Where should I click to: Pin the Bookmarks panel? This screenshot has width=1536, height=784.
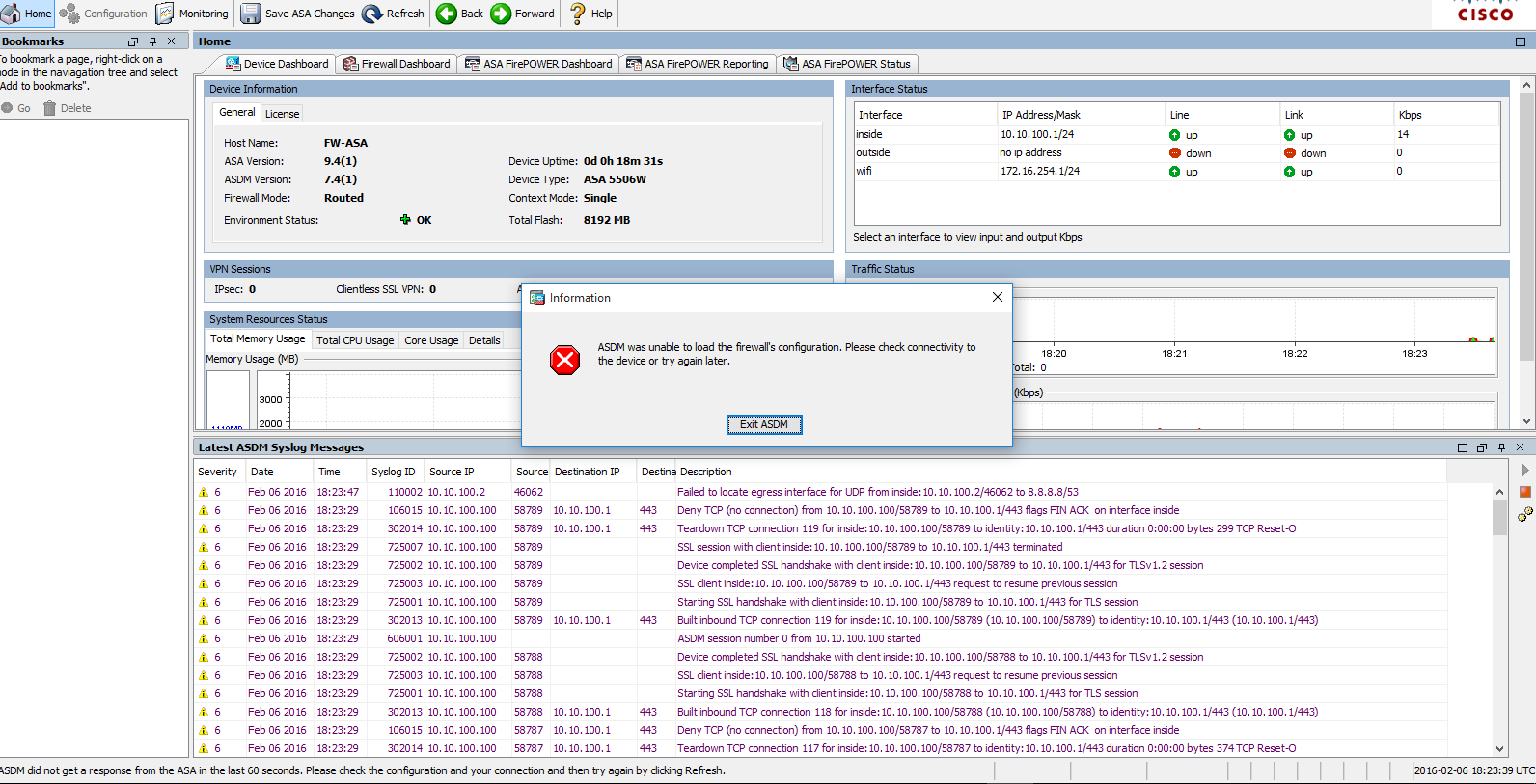152,41
